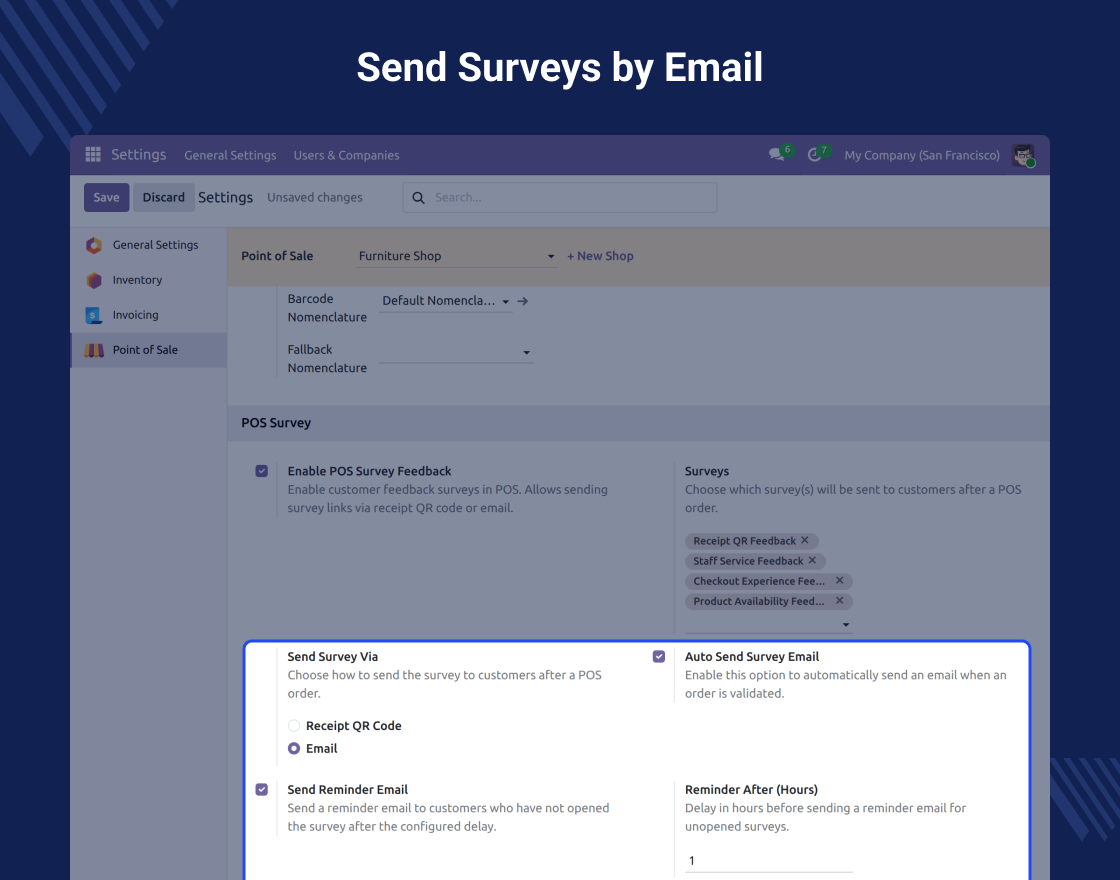Image resolution: width=1120 pixels, height=880 pixels.
Task: Click the + New Shop link
Action: pyautogui.click(x=600, y=256)
